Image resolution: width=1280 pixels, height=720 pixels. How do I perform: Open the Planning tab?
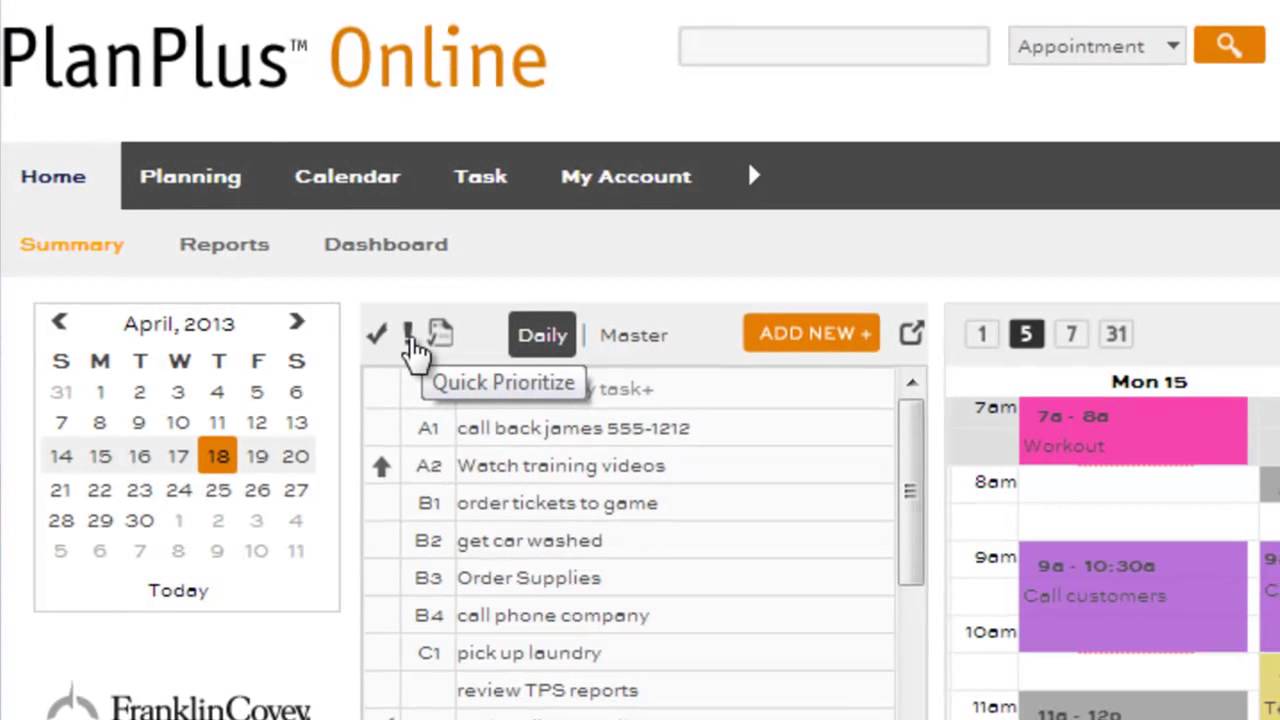click(x=190, y=176)
